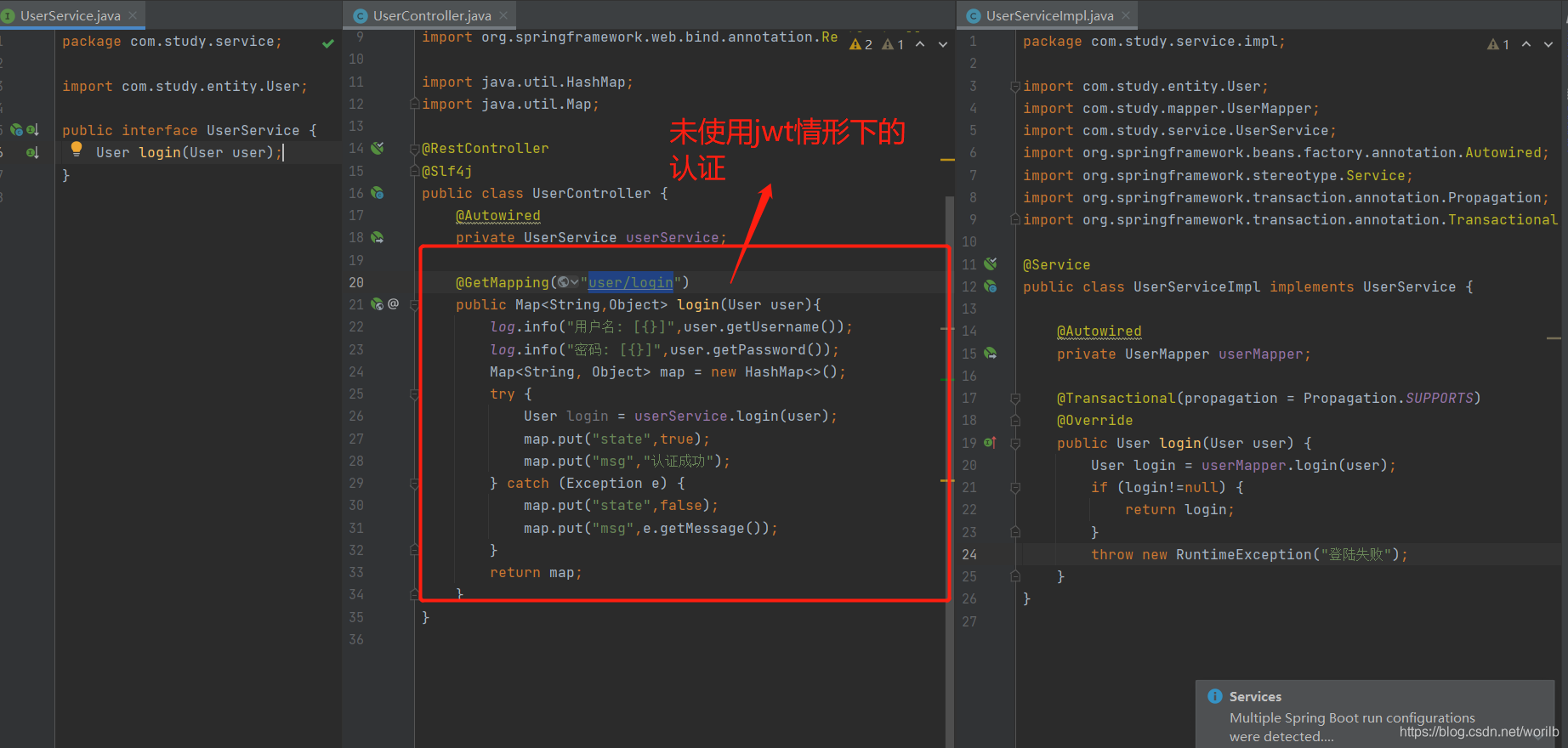Click 'import java.util.HashMap;' in UserController
This screenshot has width=1568, height=748.
tap(527, 82)
